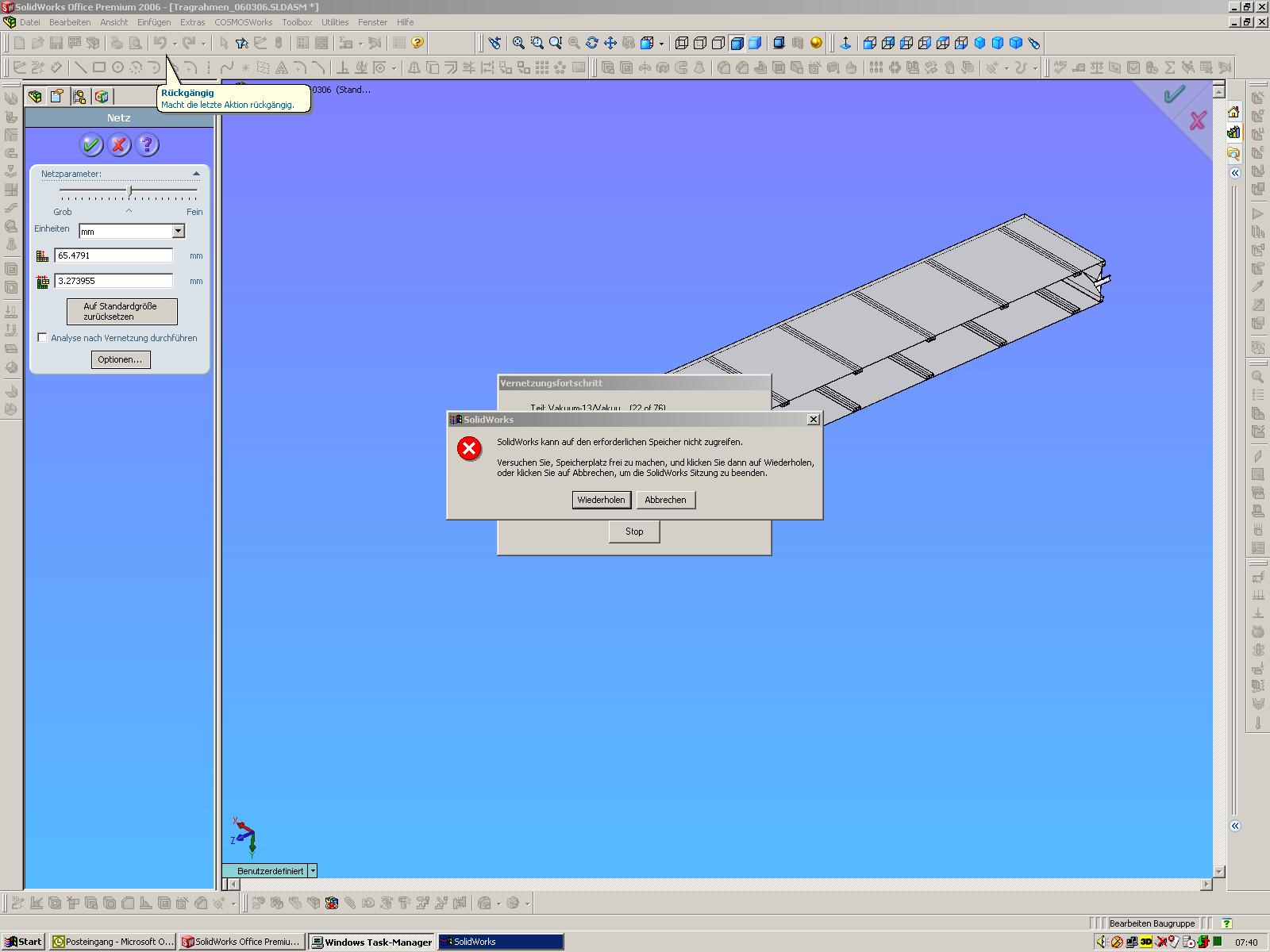
Task: Open the task pane home icon
Action: (1233, 112)
